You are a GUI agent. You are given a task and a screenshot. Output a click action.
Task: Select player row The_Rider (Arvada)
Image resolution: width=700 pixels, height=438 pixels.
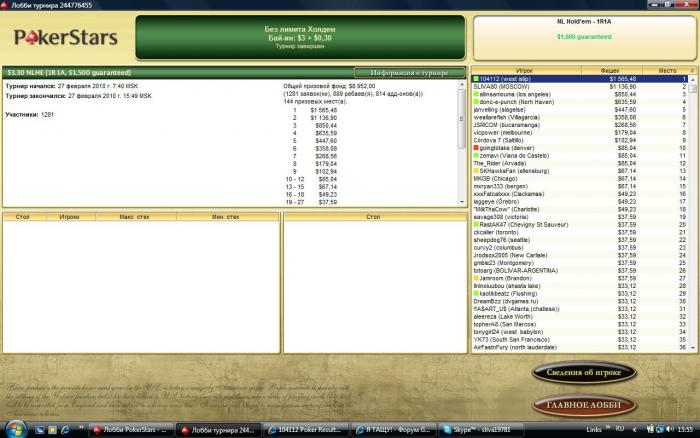pos(580,163)
